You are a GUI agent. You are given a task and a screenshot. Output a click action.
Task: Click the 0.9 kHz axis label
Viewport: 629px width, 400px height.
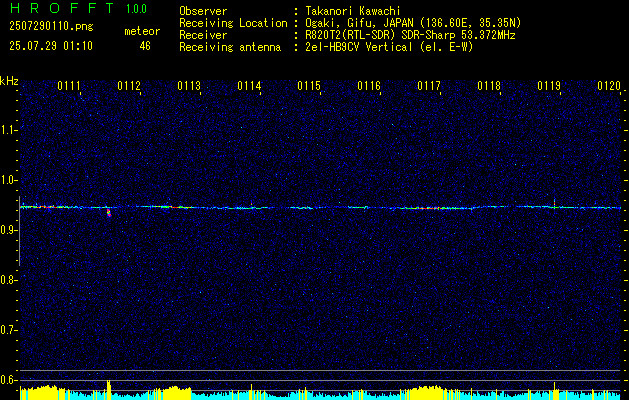click(9, 230)
